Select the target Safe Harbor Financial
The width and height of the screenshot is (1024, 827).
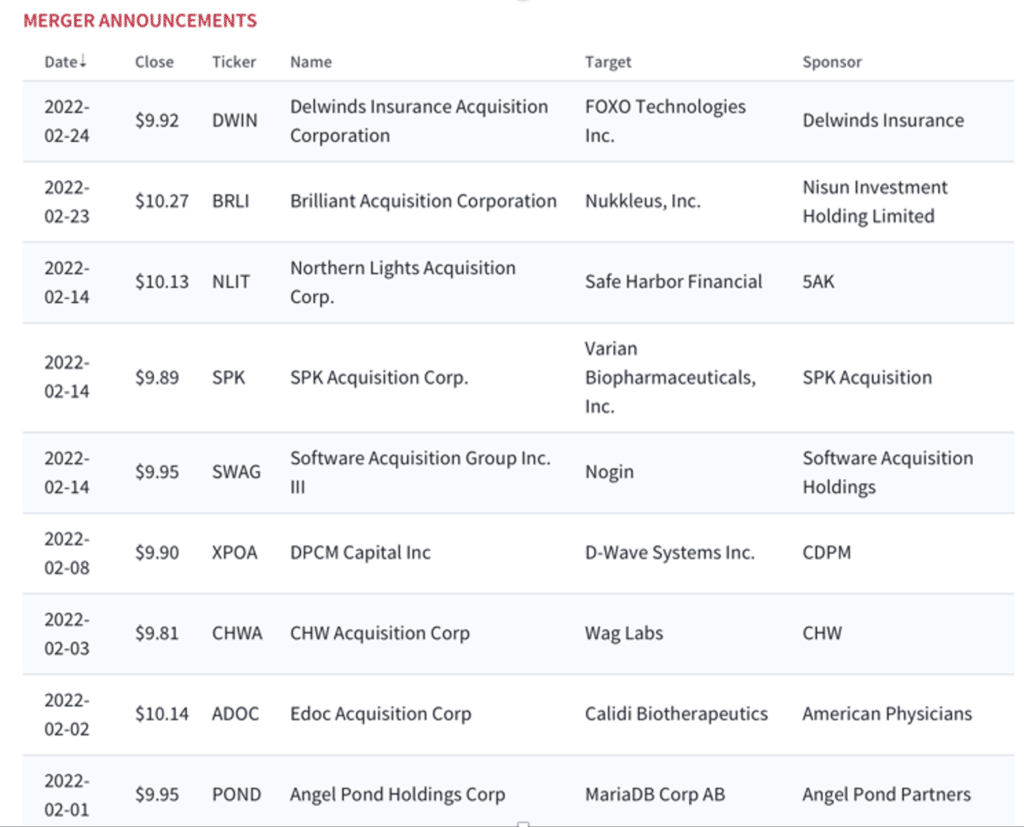[673, 282]
